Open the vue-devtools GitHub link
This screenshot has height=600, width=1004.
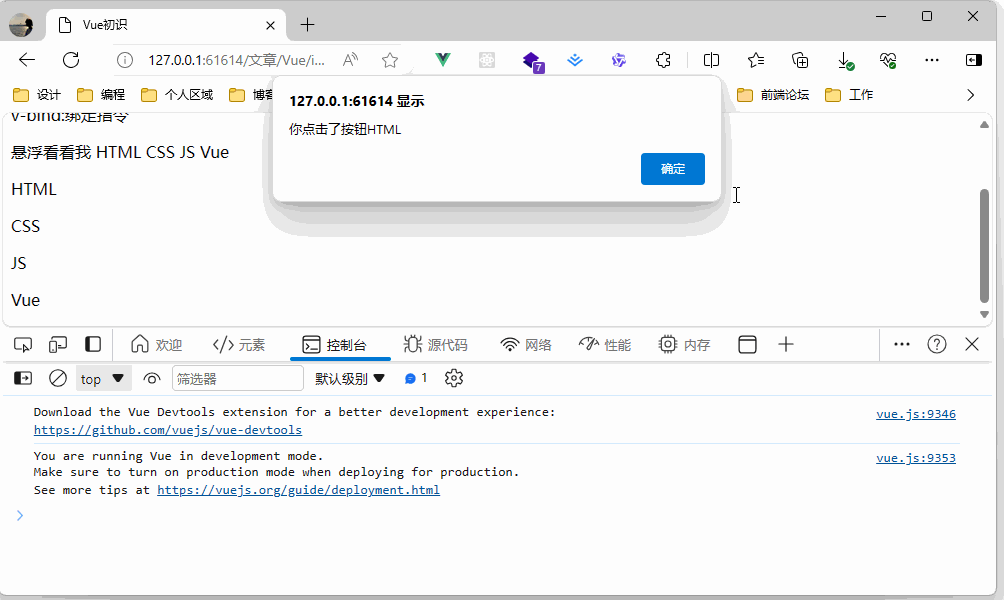click(168, 430)
